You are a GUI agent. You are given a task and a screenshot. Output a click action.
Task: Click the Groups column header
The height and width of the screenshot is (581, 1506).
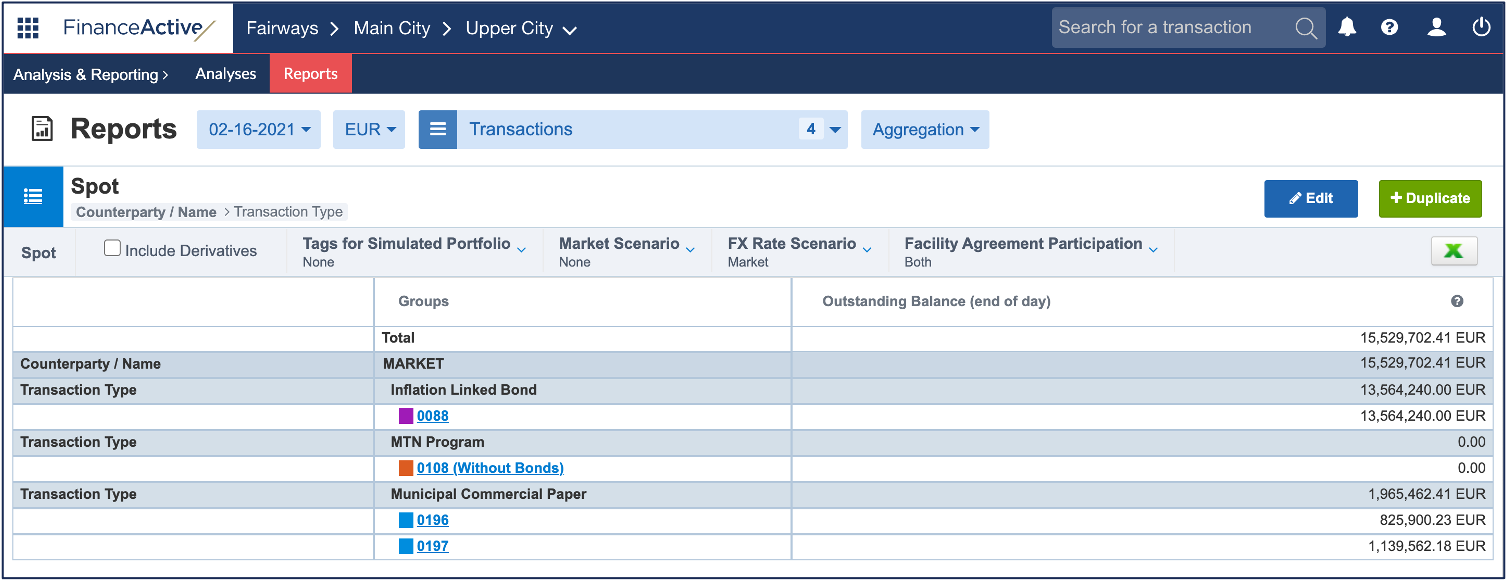coord(424,301)
